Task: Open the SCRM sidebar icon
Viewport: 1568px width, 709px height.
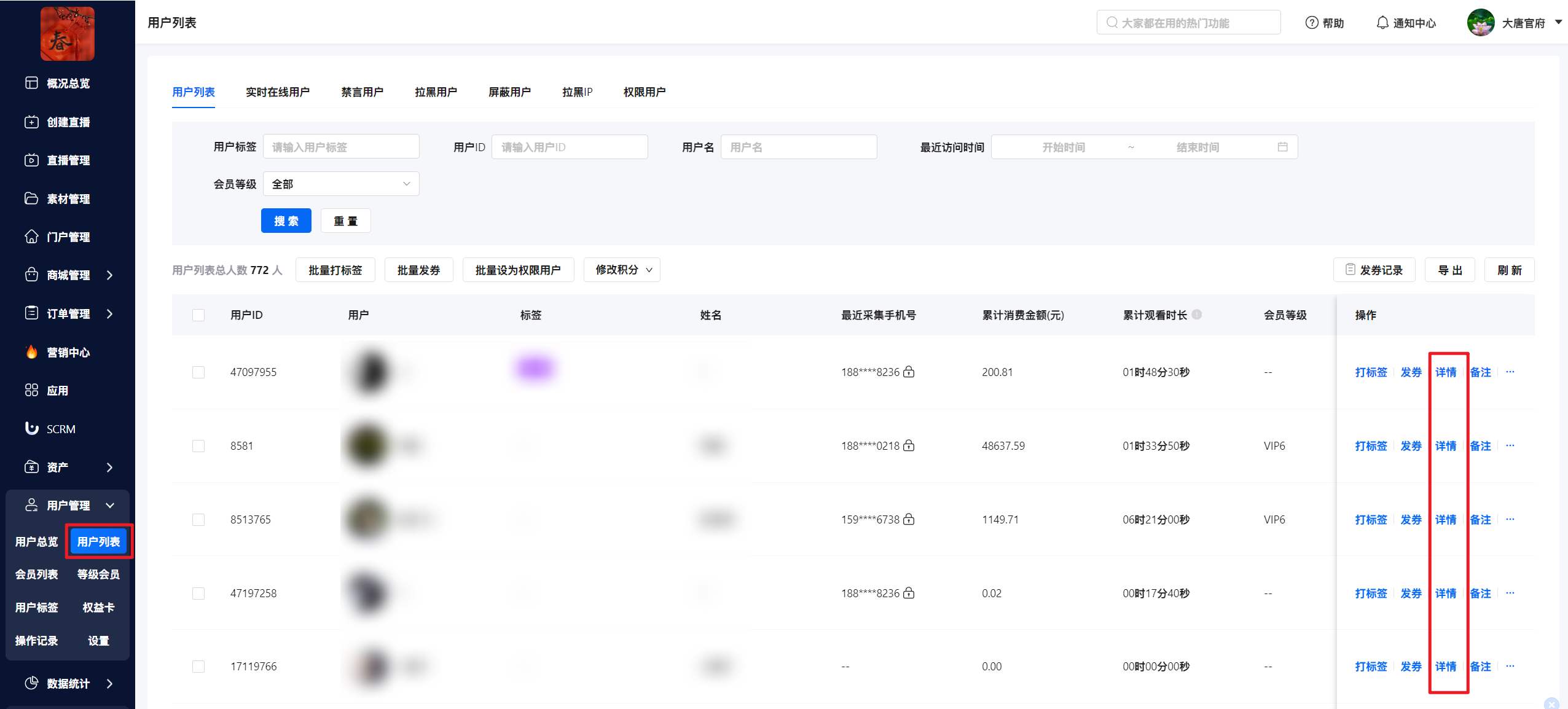Action: [x=31, y=428]
